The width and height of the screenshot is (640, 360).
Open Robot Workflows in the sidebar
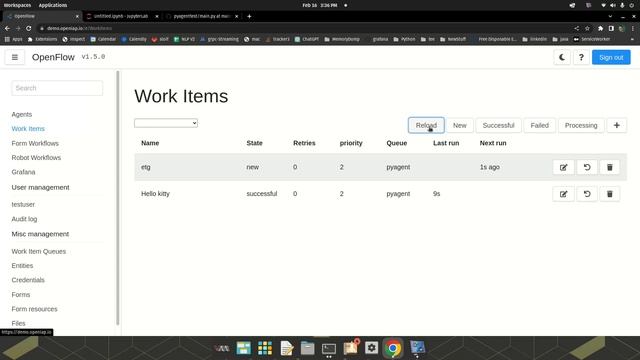coord(36,158)
